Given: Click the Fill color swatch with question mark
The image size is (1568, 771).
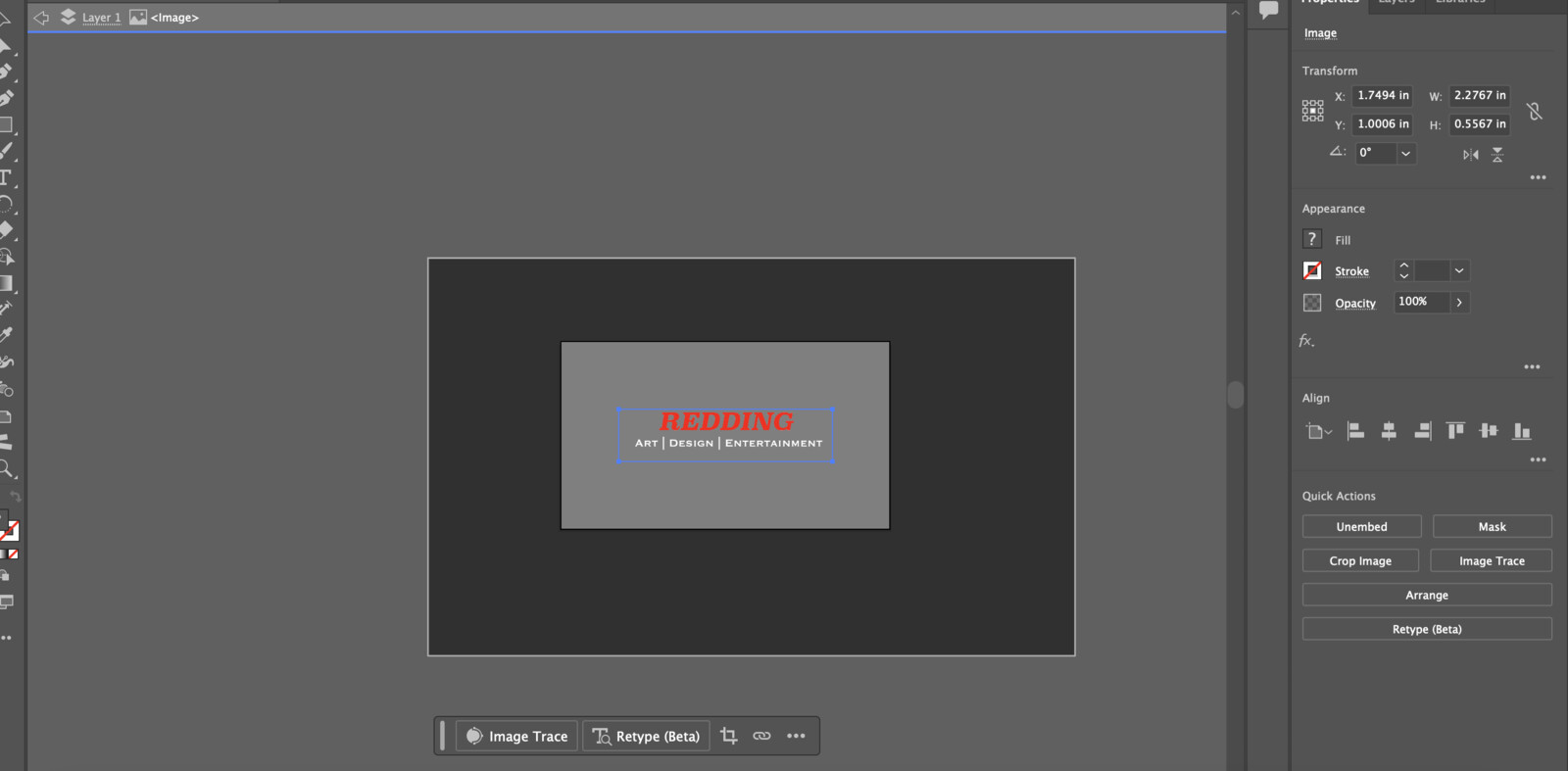Looking at the screenshot, I should click(x=1312, y=239).
